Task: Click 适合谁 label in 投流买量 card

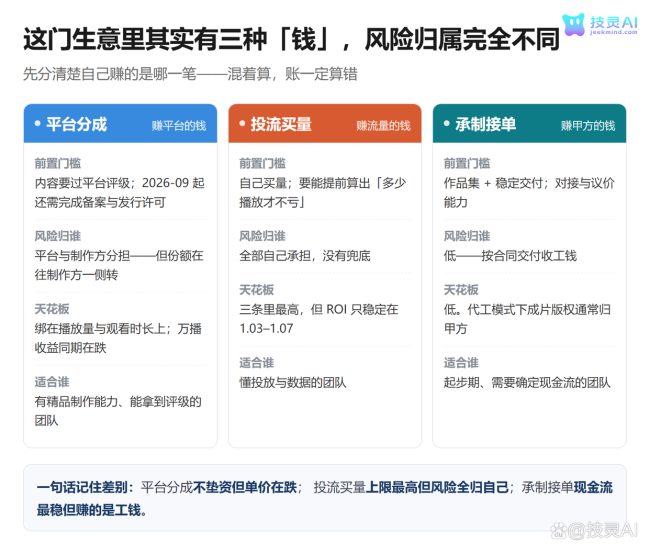Action: coord(257,363)
